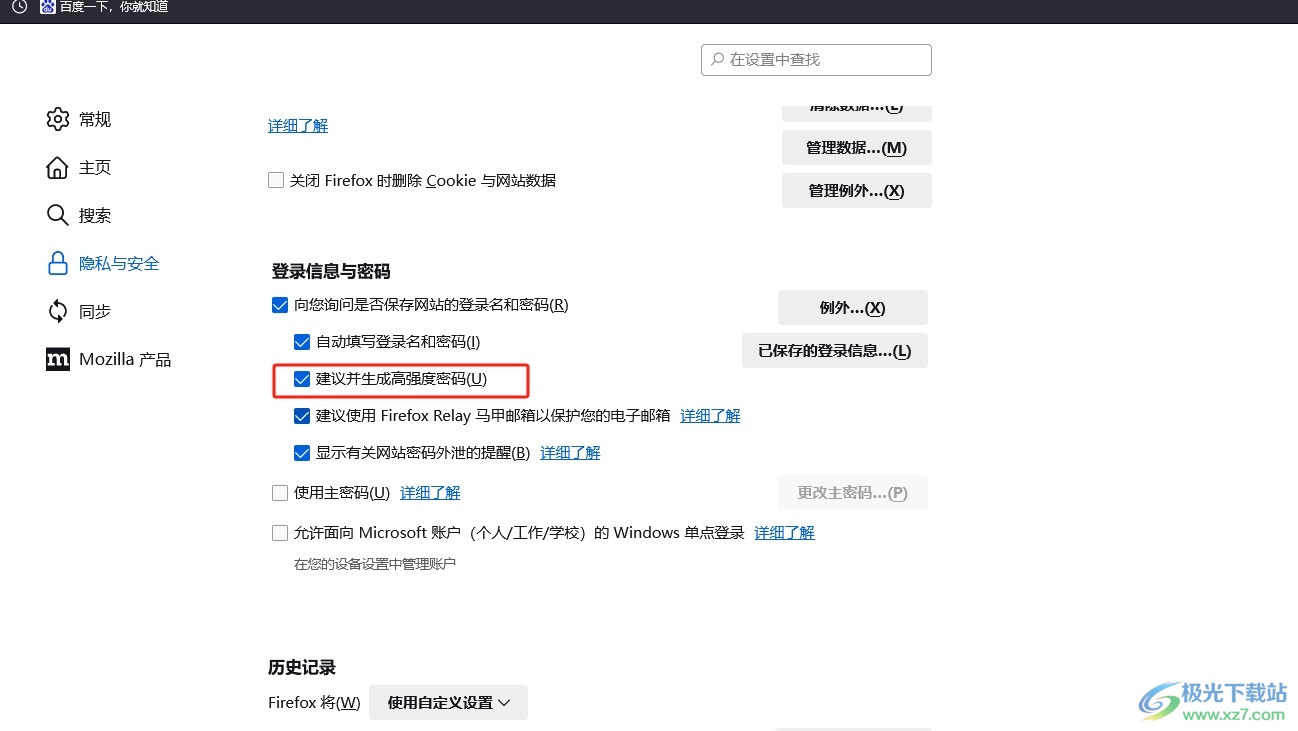Click the Firefox 将(W) label

pyautogui.click(x=314, y=702)
